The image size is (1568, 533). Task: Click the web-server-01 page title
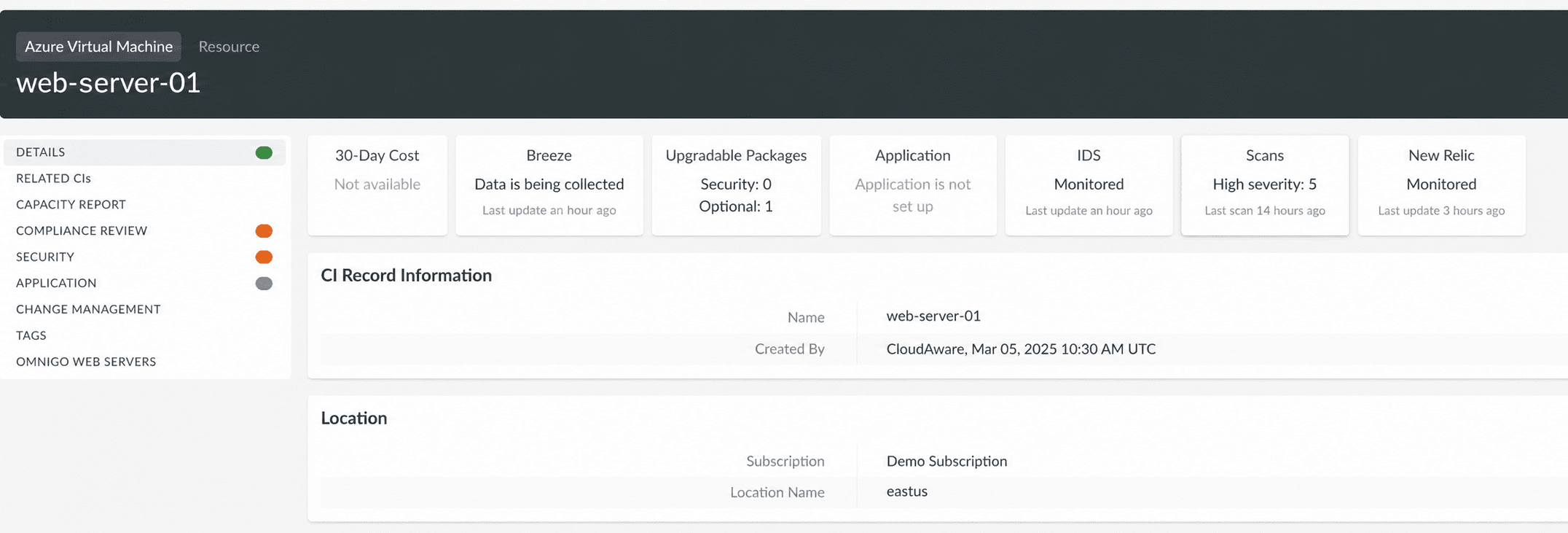pos(109,83)
